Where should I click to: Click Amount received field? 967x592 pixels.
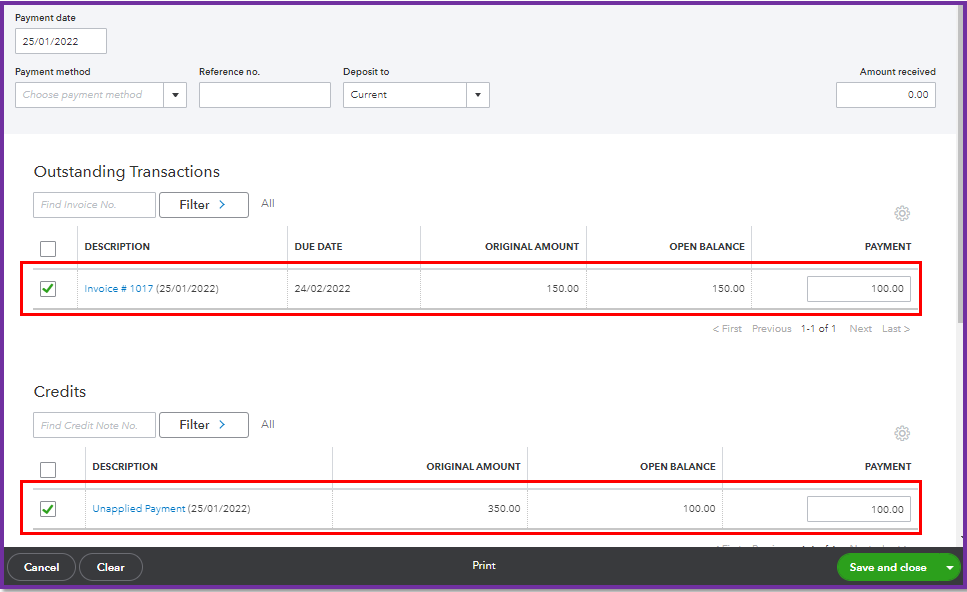[886, 95]
